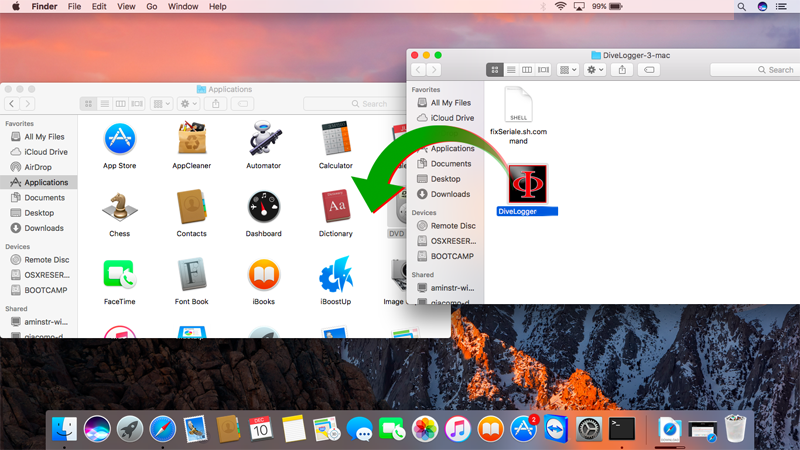The width and height of the screenshot is (800, 450).
Task: Open Notification Center in menu bar
Action: [x=781, y=7]
